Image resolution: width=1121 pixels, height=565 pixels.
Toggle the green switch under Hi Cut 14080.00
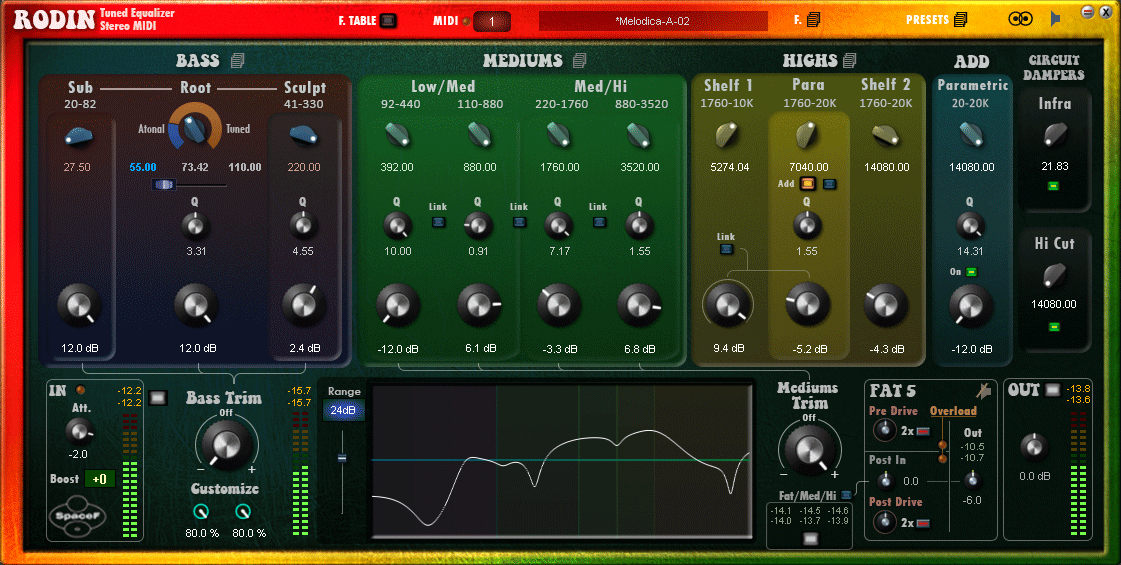1054,327
